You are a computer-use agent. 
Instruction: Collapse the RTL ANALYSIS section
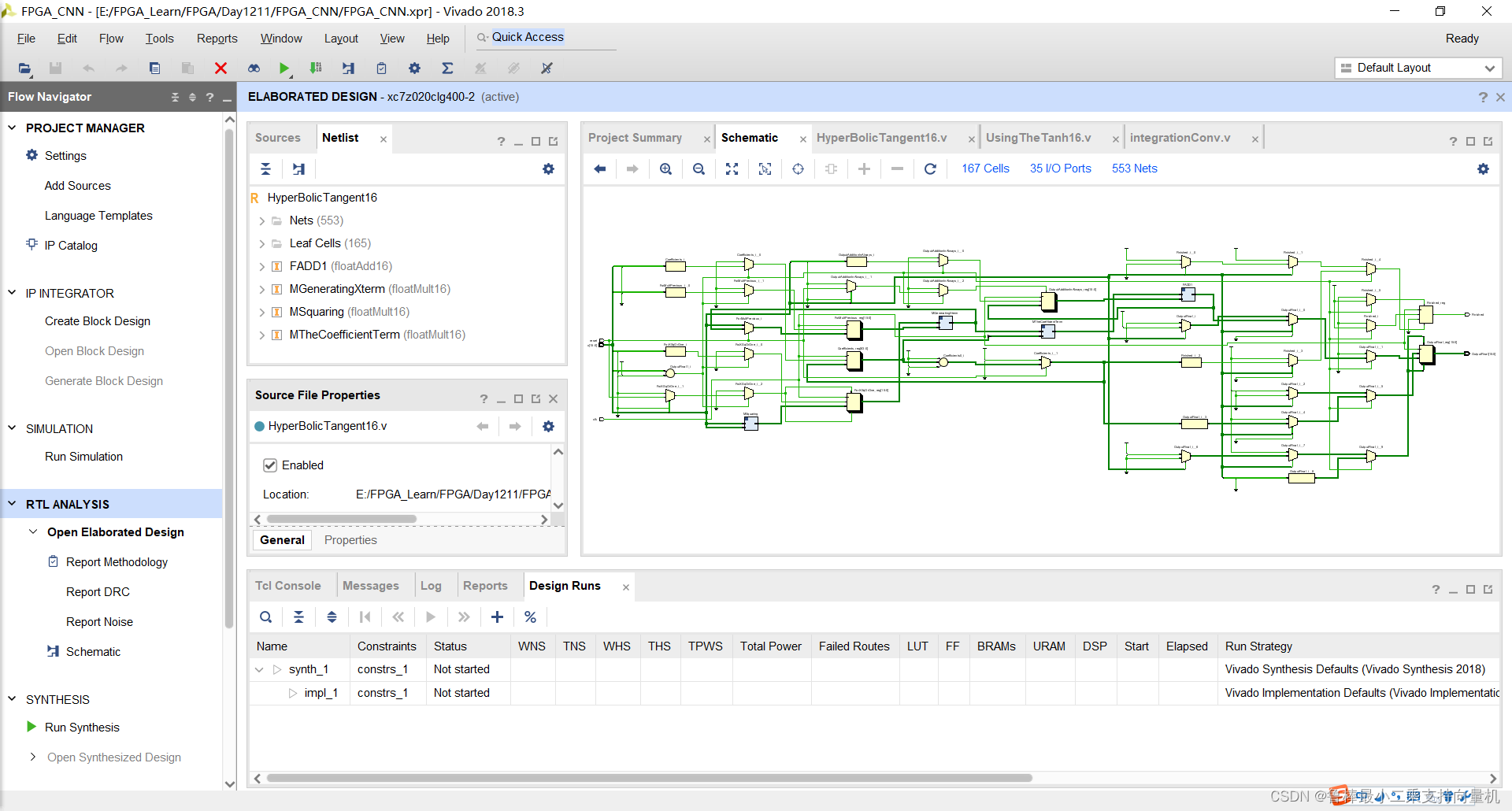pos(12,504)
